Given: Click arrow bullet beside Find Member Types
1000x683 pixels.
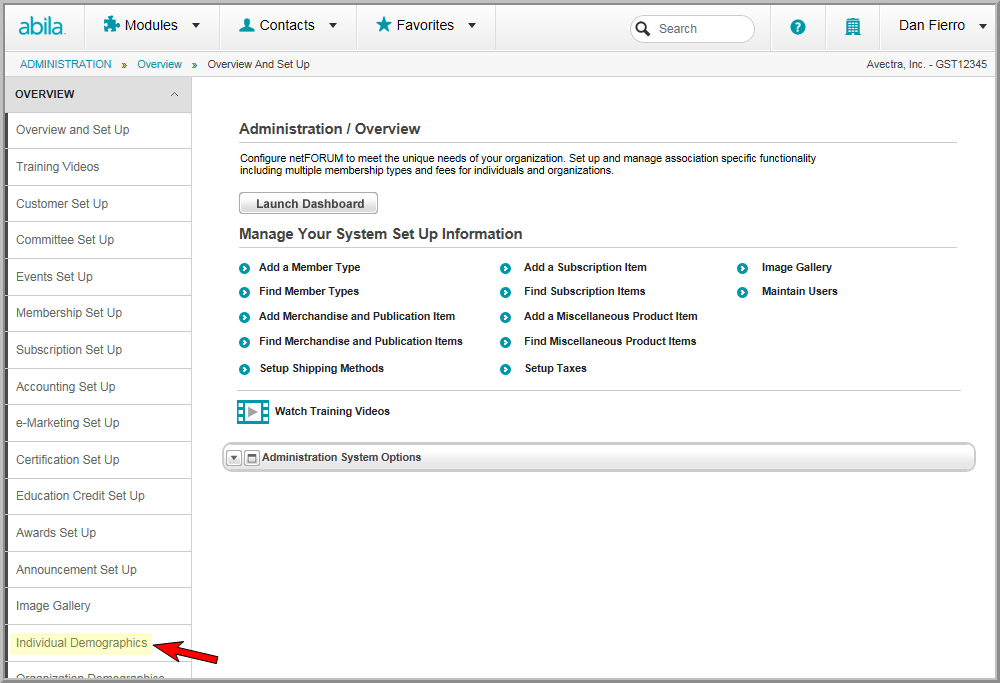Looking at the screenshot, I should tap(244, 292).
